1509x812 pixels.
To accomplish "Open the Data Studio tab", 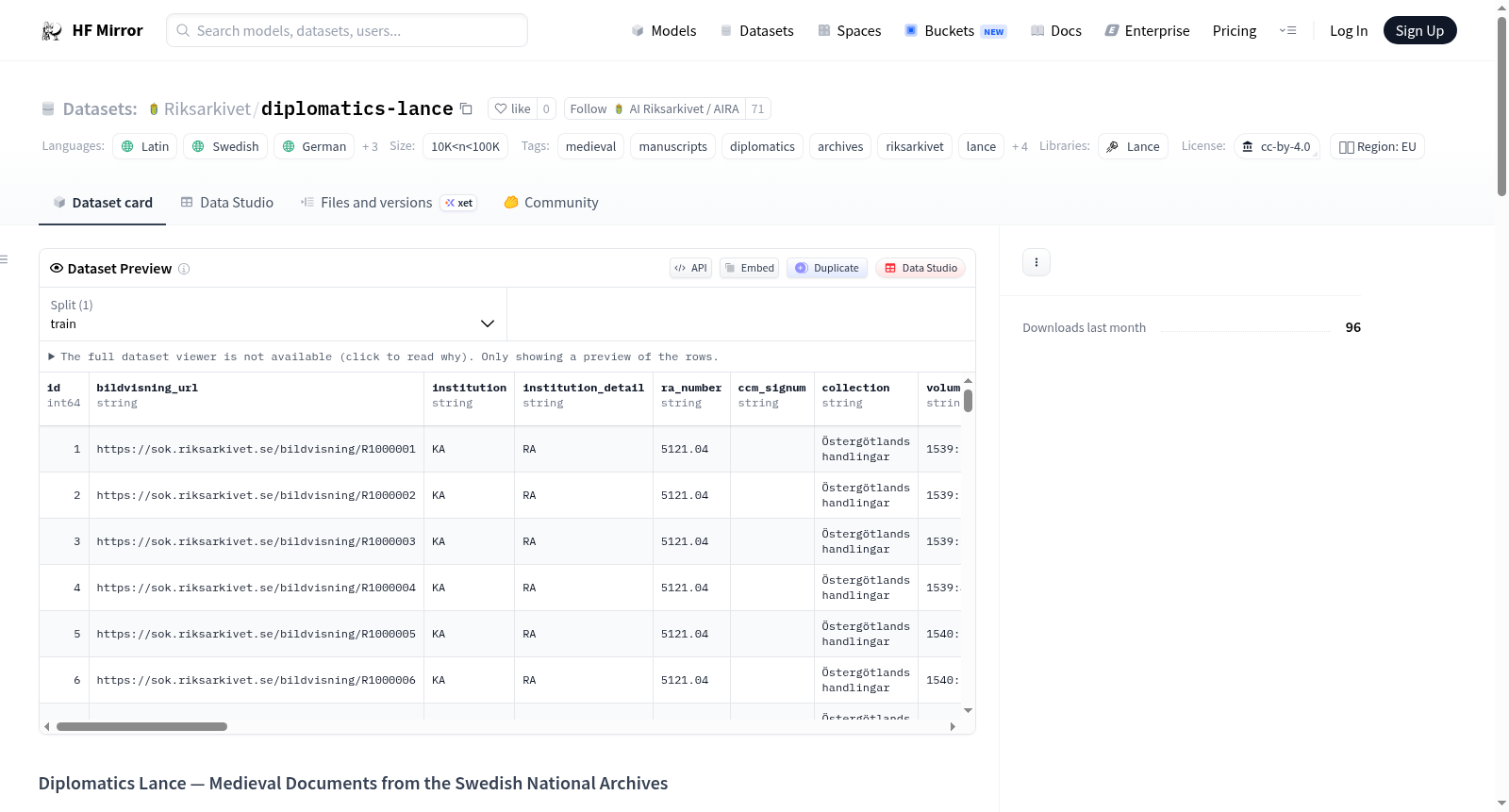I will (x=227, y=203).
